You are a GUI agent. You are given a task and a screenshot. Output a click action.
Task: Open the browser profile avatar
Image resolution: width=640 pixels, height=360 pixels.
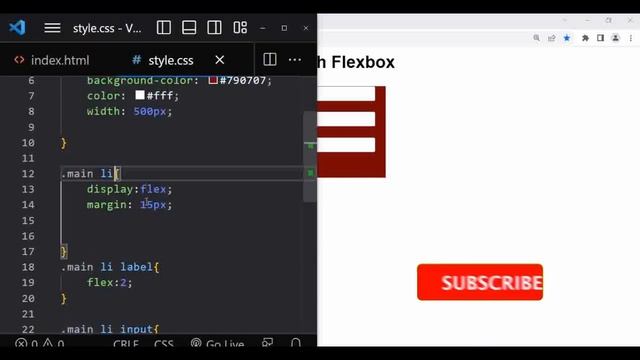click(616, 38)
